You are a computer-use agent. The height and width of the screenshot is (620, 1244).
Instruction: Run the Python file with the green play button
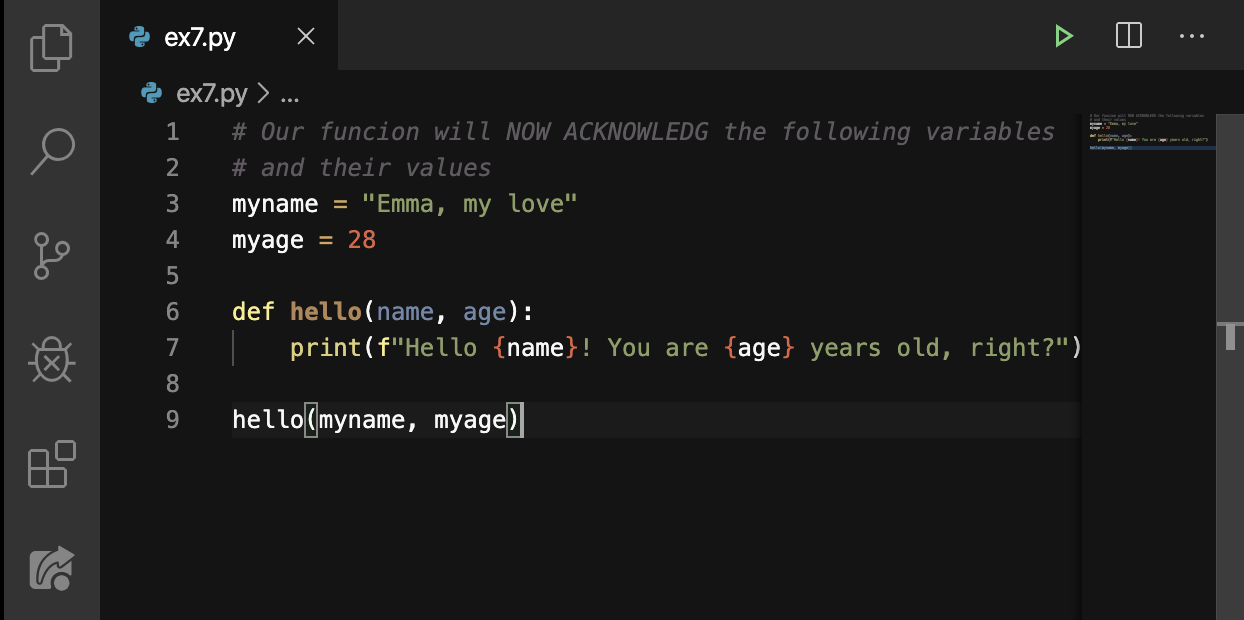(1063, 35)
